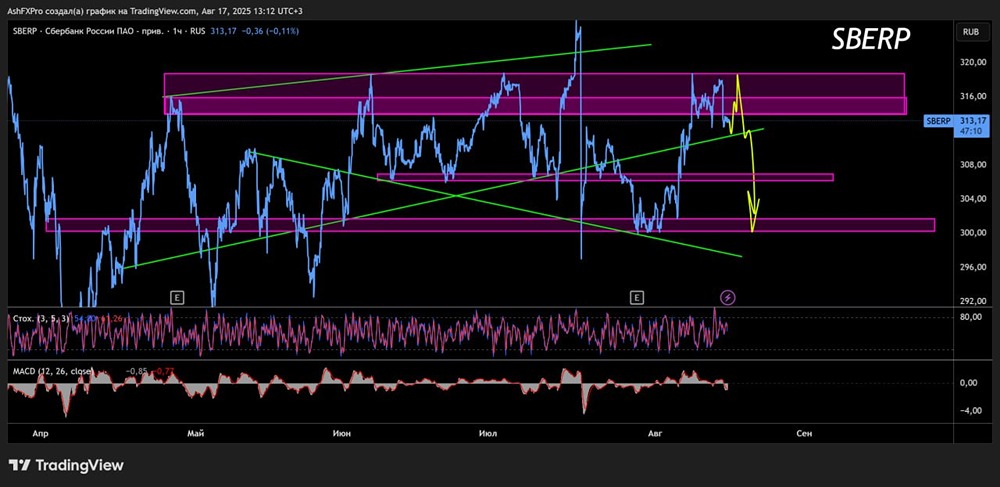Click the 296,00 price scale value

tap(973, 267)
